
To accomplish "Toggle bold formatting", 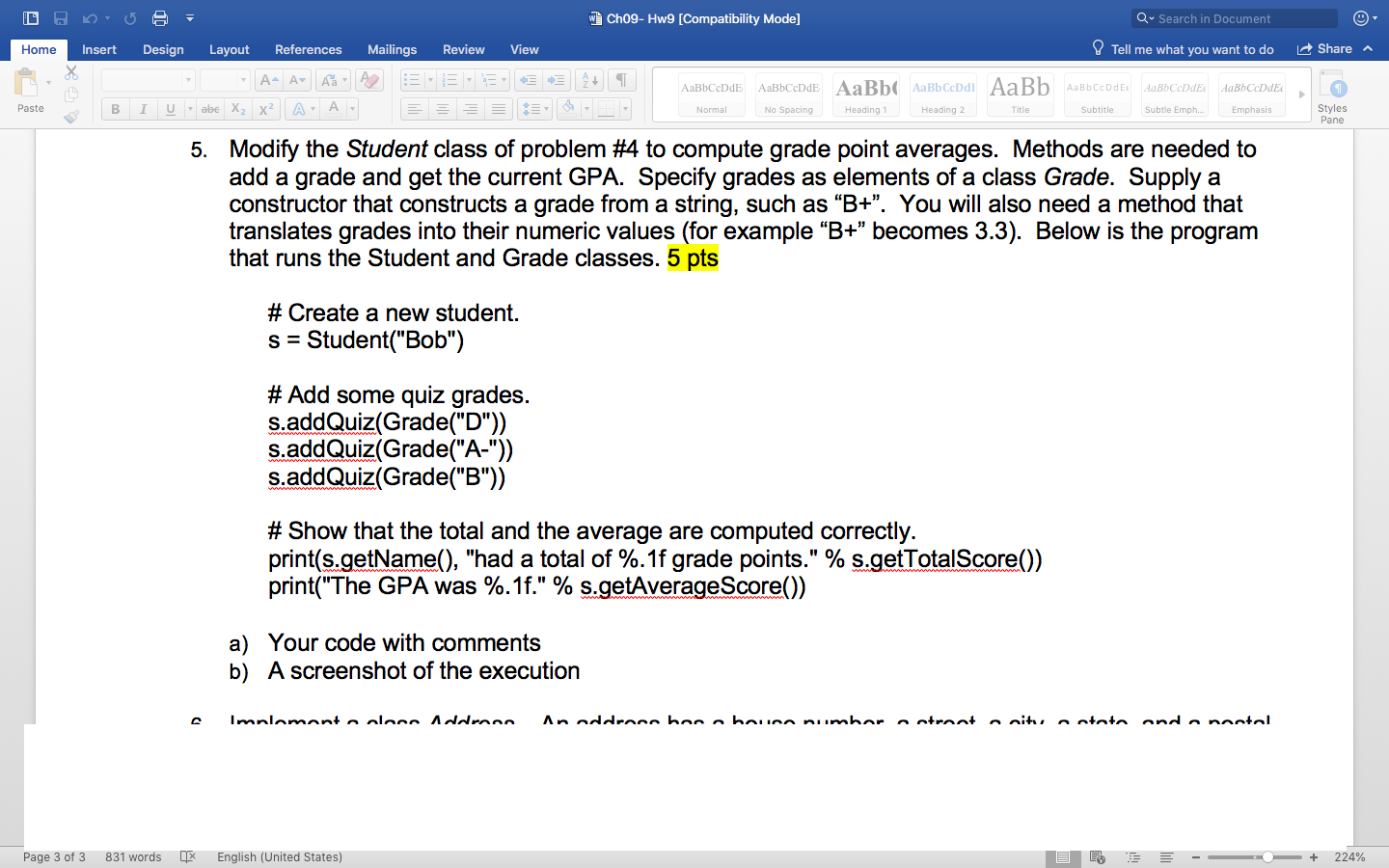I will 115,109.
